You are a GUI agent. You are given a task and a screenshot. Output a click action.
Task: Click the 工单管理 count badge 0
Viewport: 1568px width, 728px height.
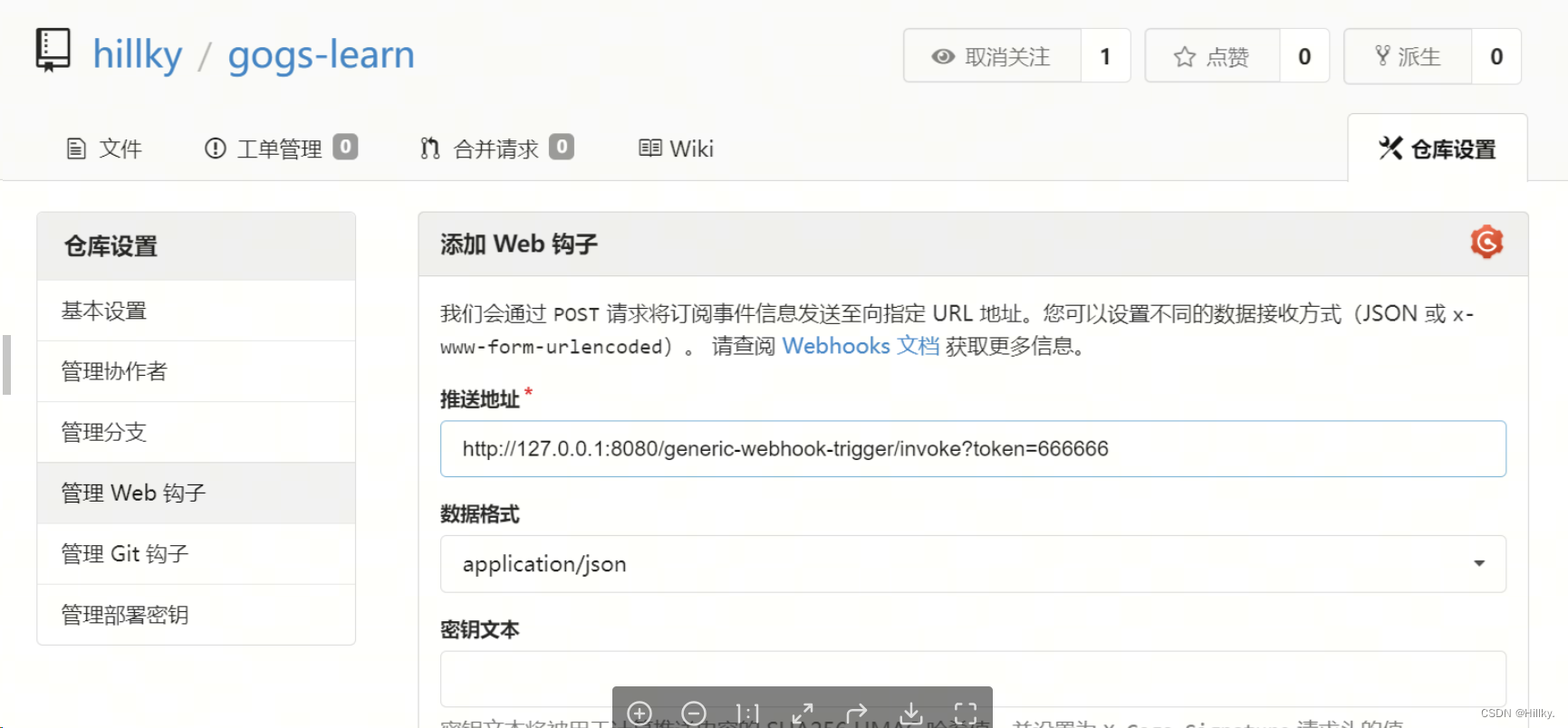pyautogui.click(x=345, y=146)
